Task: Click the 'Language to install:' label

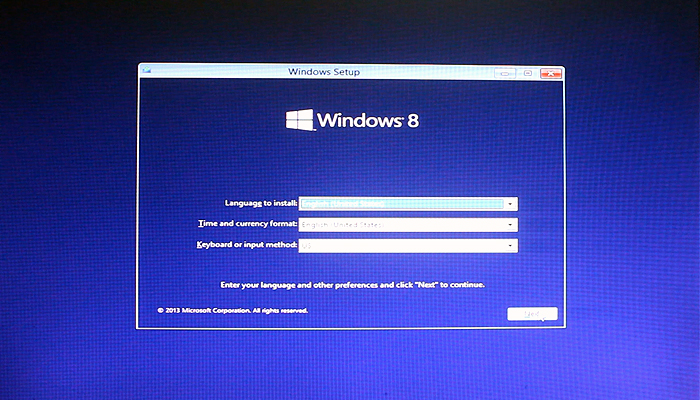Action: [261, 203]
